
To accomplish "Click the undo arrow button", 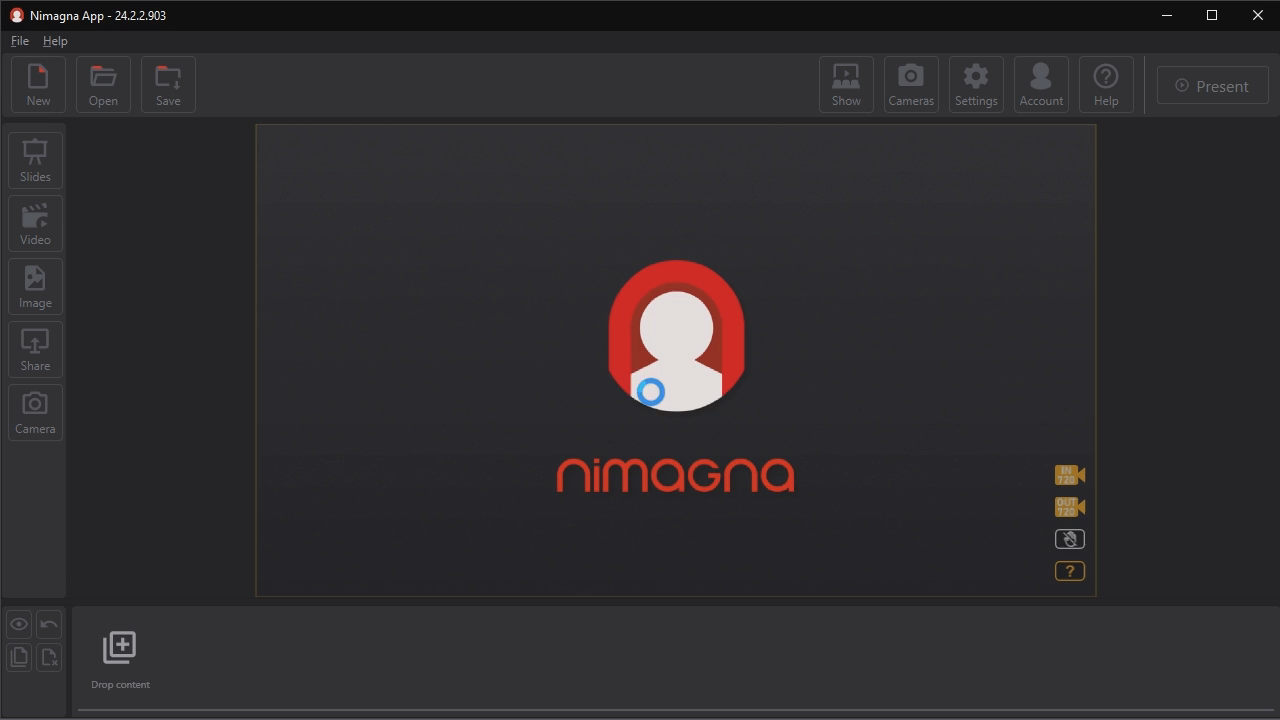I will (x=49, y=625).
